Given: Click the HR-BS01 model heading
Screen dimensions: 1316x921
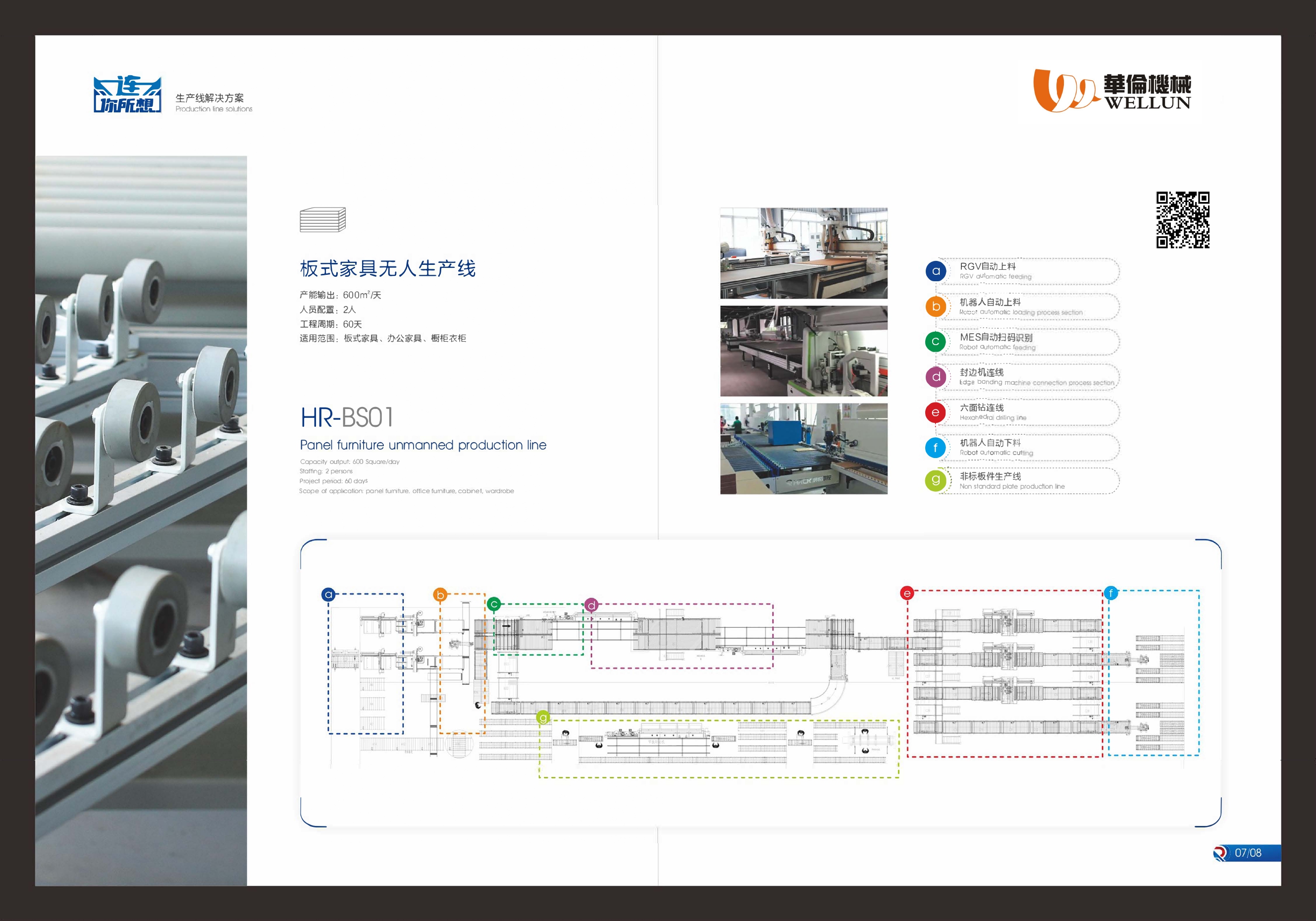Looking at the screenshot, I should coord(347,418).
